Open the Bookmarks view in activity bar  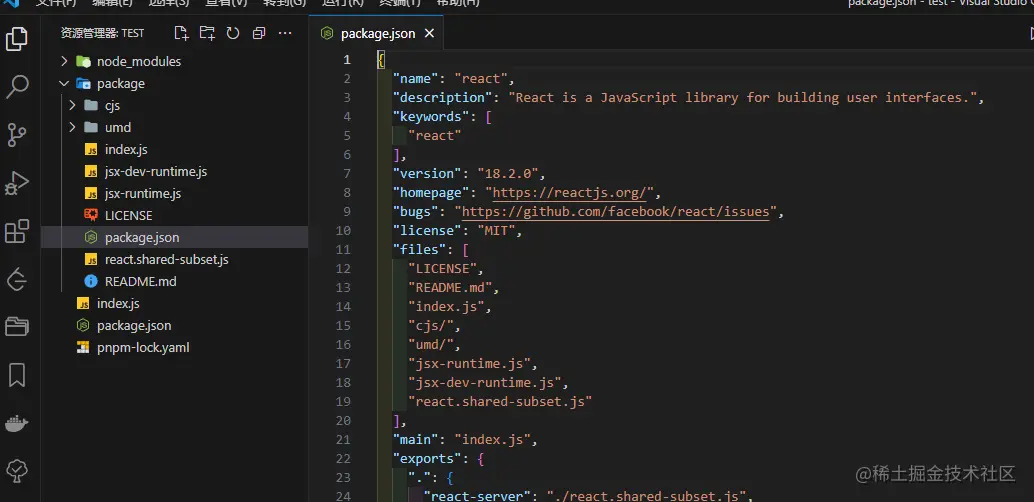16,375
